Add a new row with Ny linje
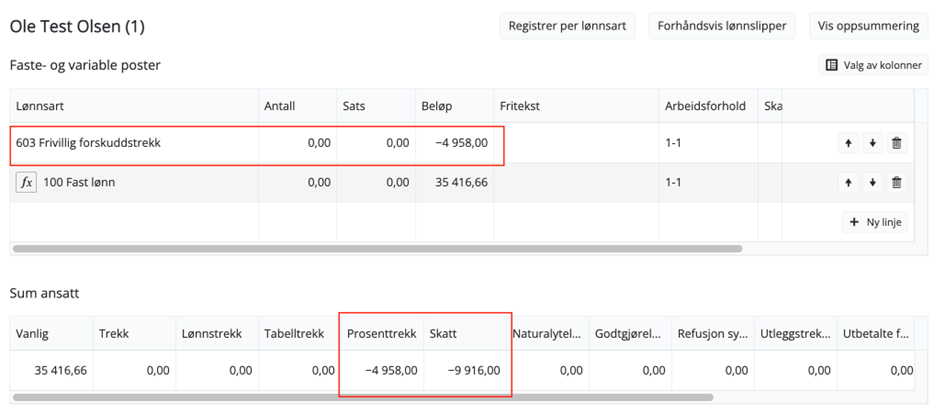The height and width of the screenshot is (413, 945). [875, 222]
